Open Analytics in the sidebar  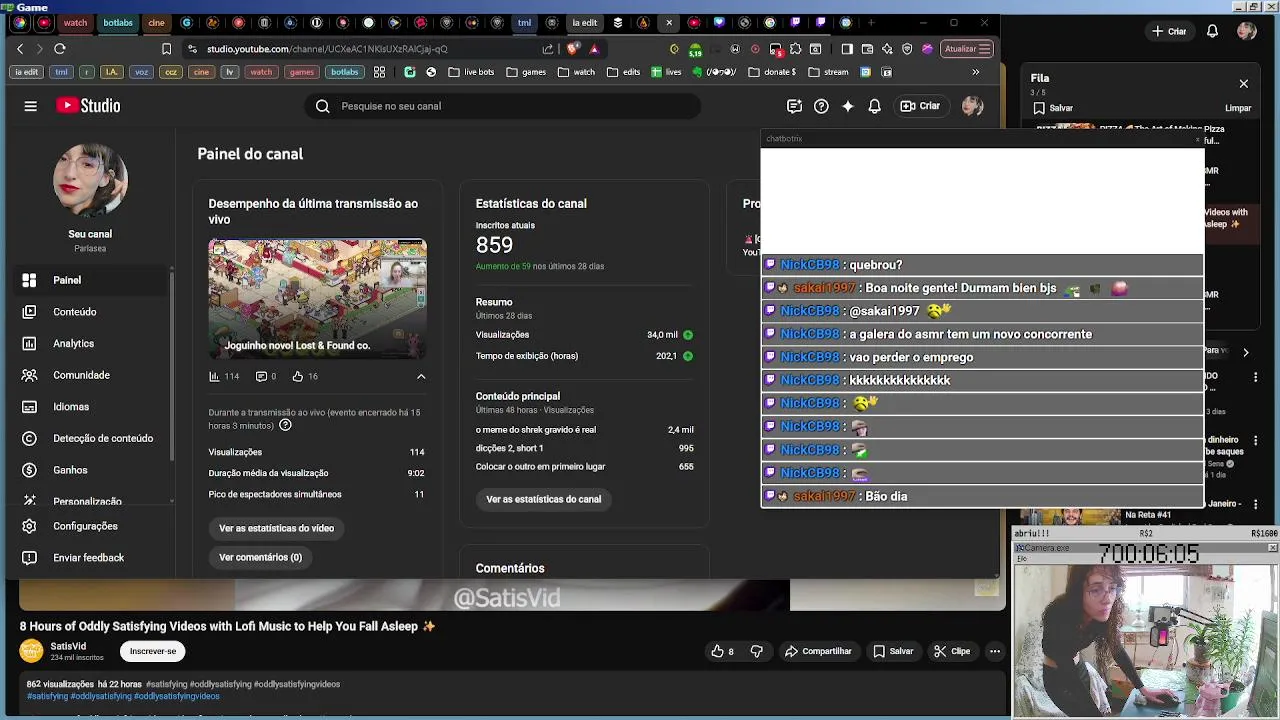click(x=90, y=343)
